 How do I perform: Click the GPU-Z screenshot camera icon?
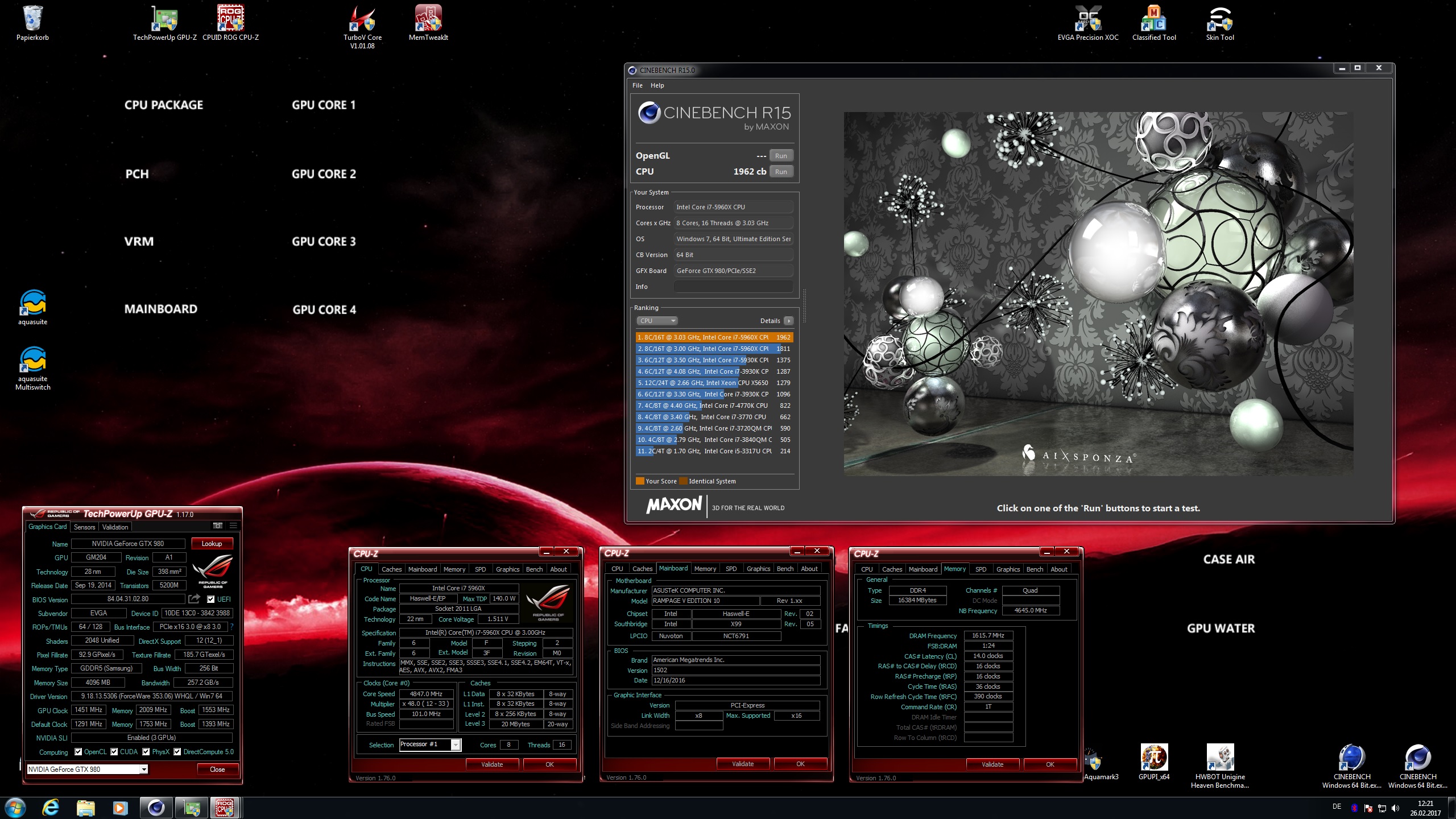[217, 526]
